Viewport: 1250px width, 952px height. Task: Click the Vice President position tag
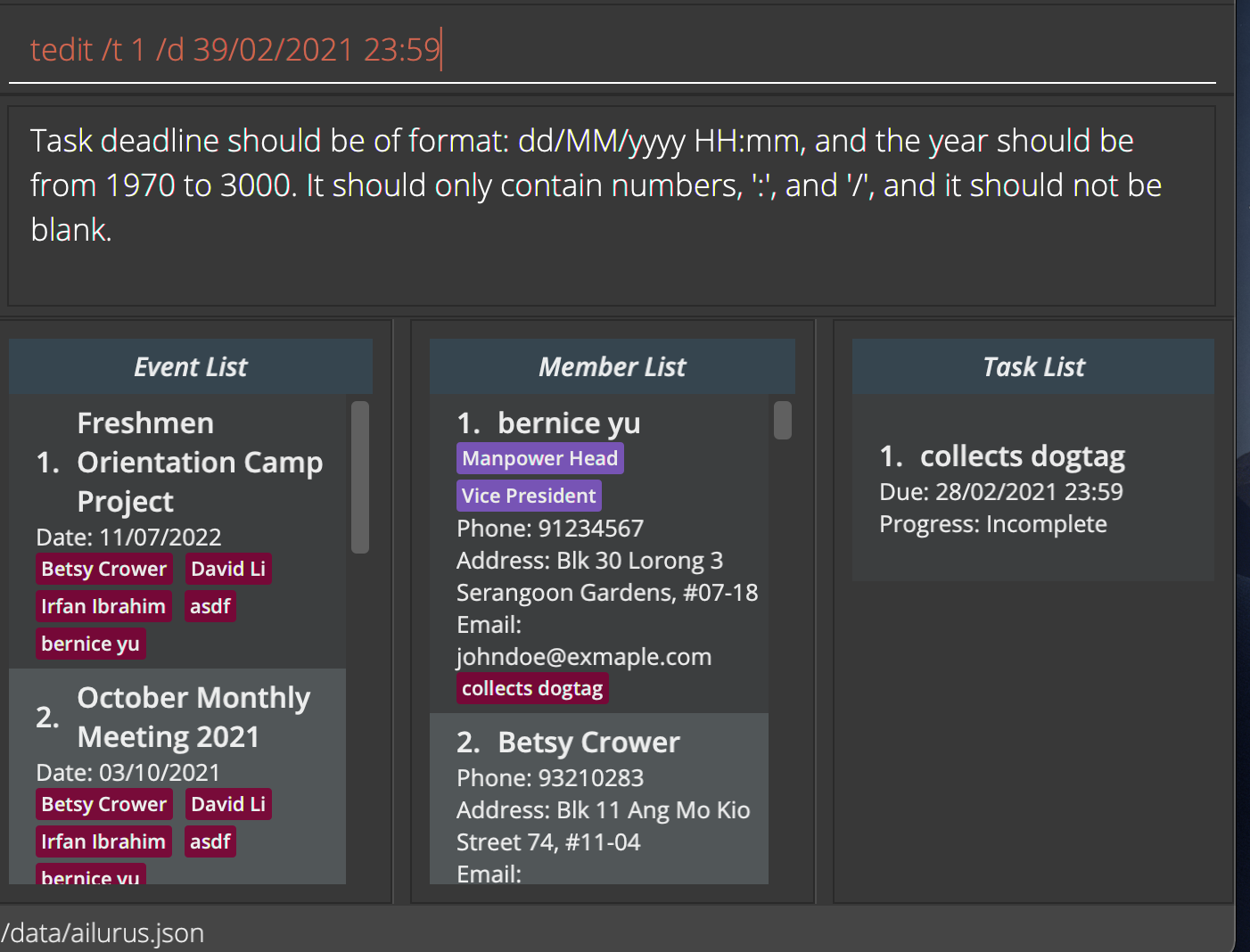tap(529, 496)
